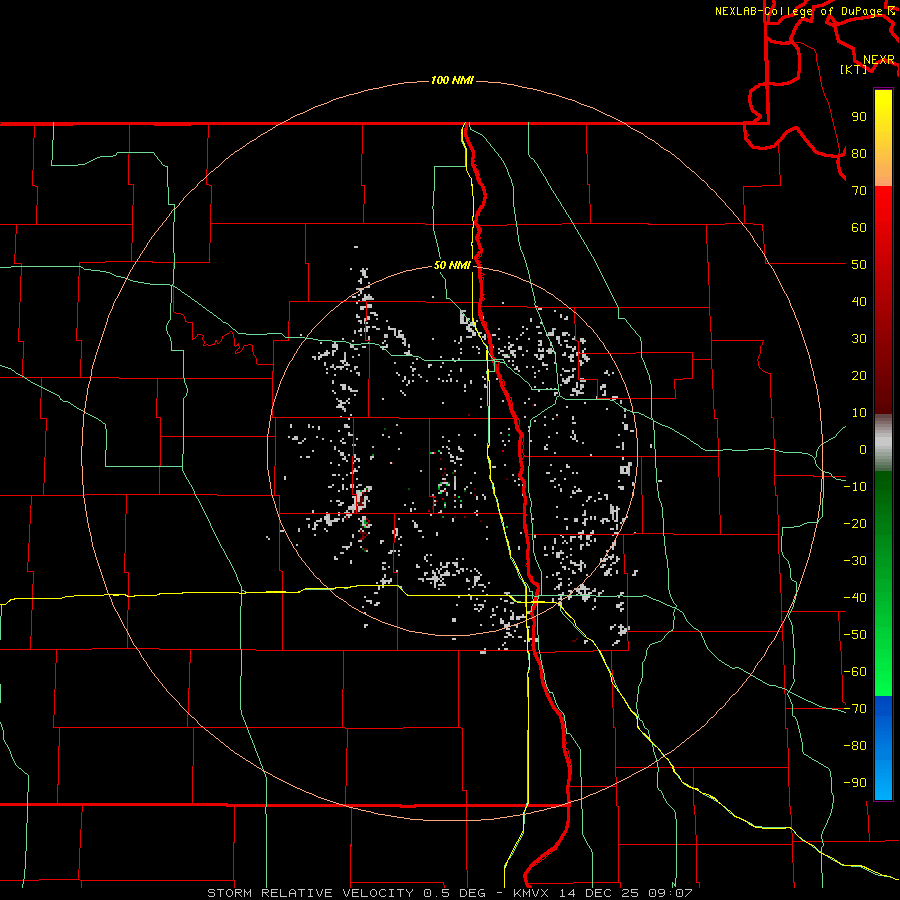
Task: Click the storm relative velocity title caption
Action: (x=449, y=893)
